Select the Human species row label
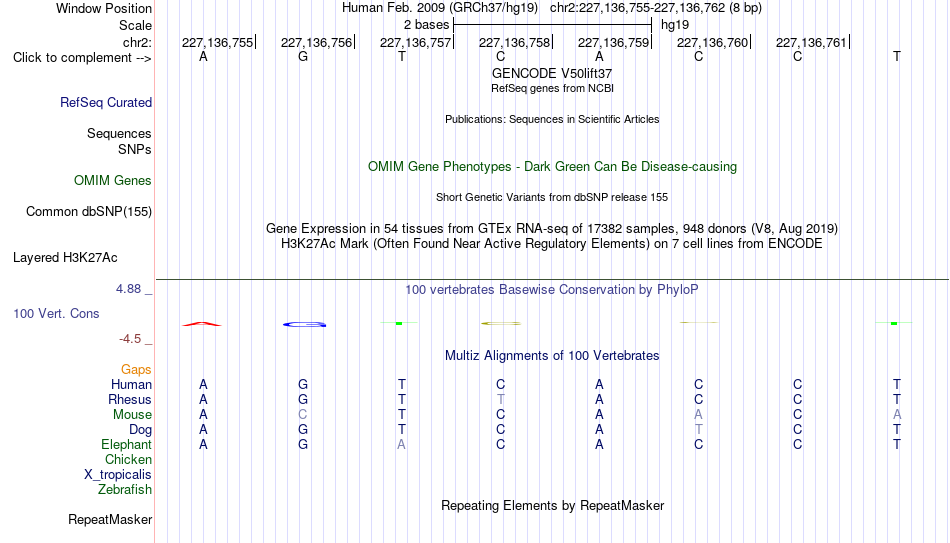The width and height of the screenshot is (950, 543). coord(131,384)
